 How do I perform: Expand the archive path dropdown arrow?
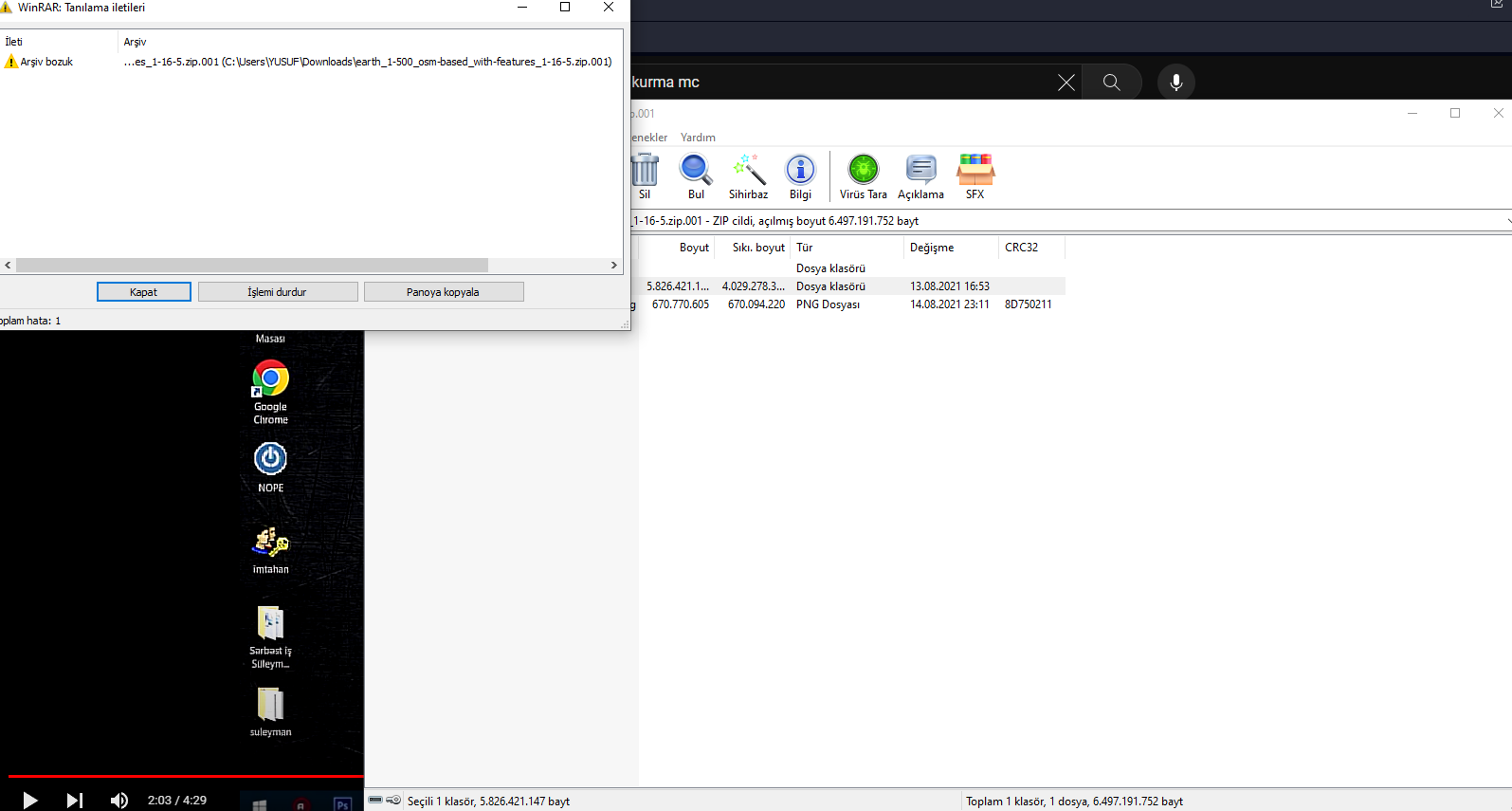point(1507,221)
